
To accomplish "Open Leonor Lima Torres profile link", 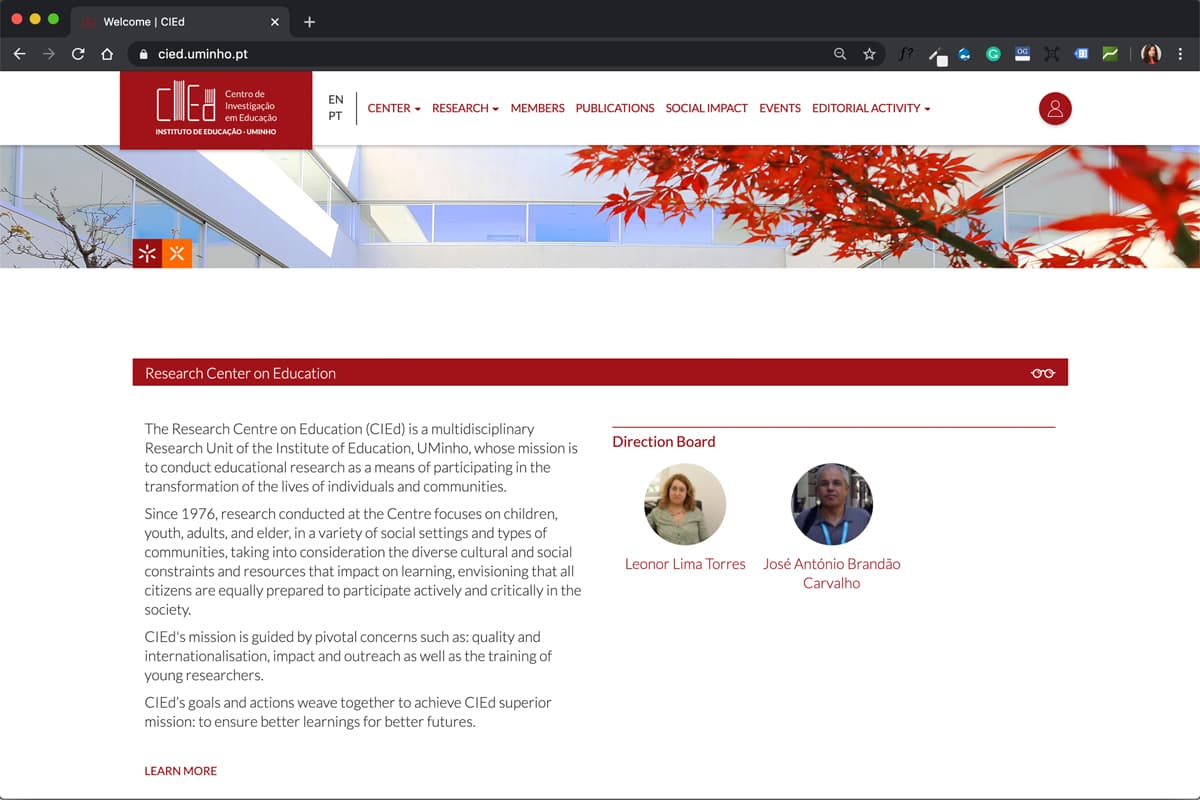I will (x=685, y=564).
